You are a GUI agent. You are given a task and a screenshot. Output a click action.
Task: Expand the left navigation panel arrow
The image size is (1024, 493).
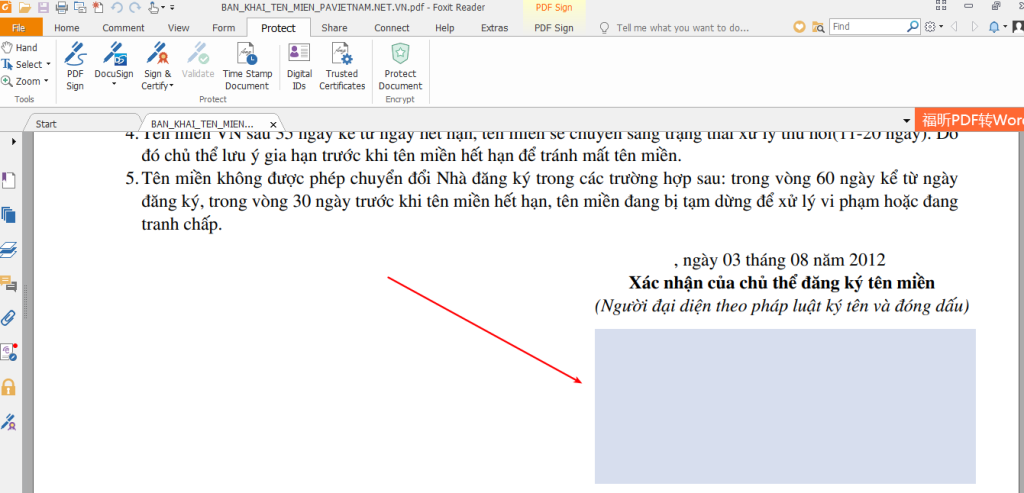pyautogui.click(x=14, y=141)
